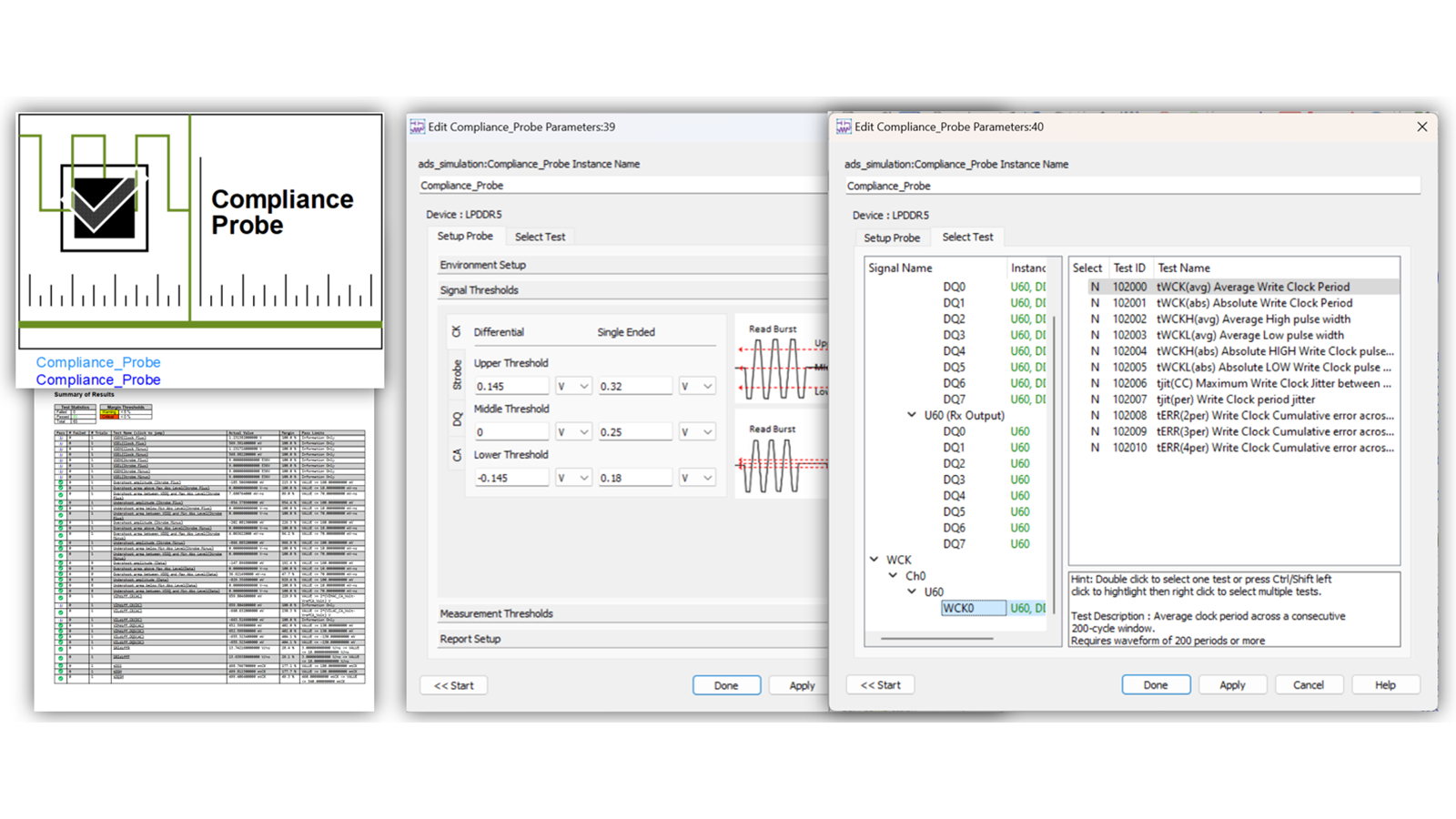The image size is (1456, 819).
Task: Expand the Environment Setup section
Action: click(482, 264)
